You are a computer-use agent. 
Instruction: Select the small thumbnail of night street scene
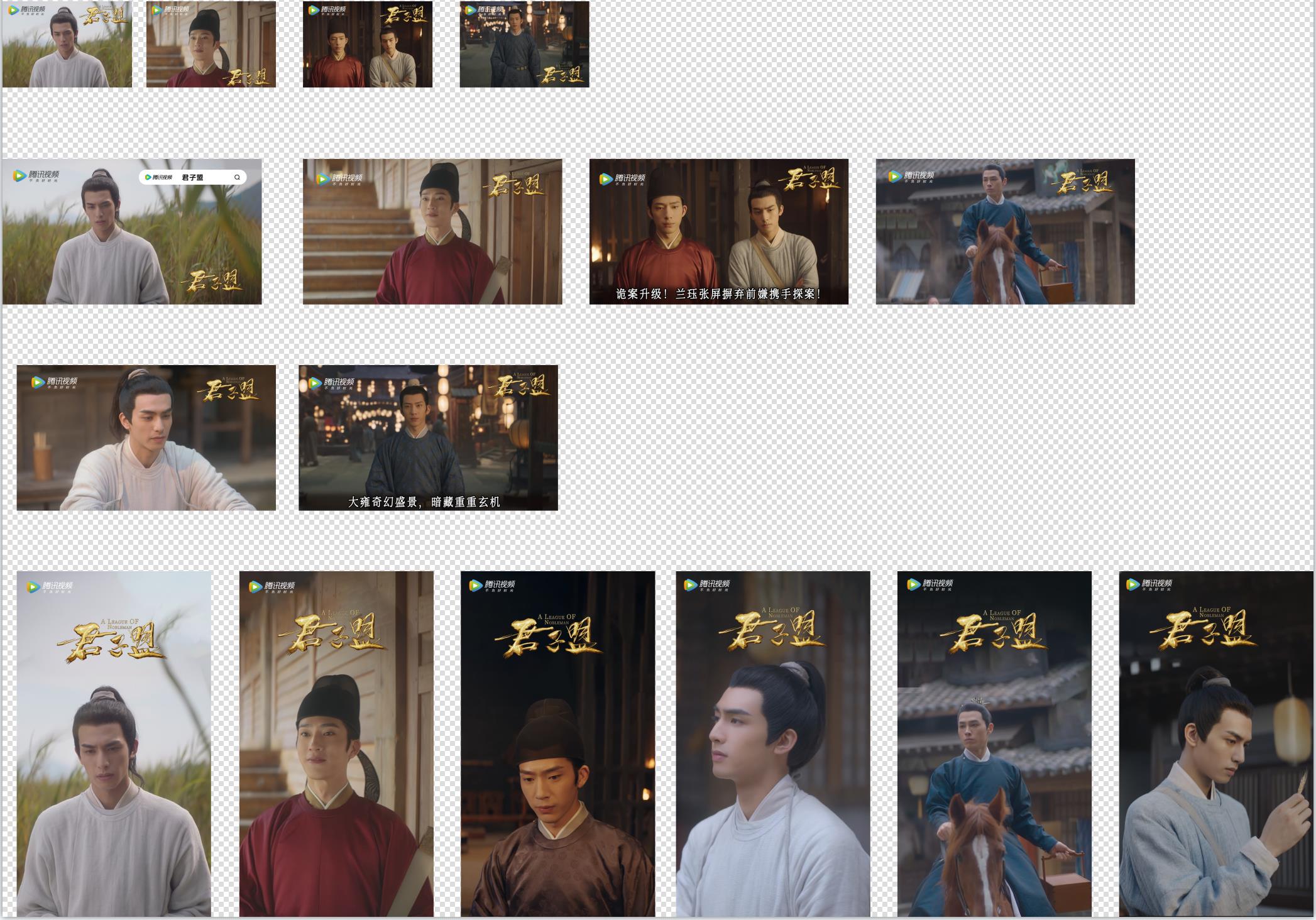click(x=524, y=44)
